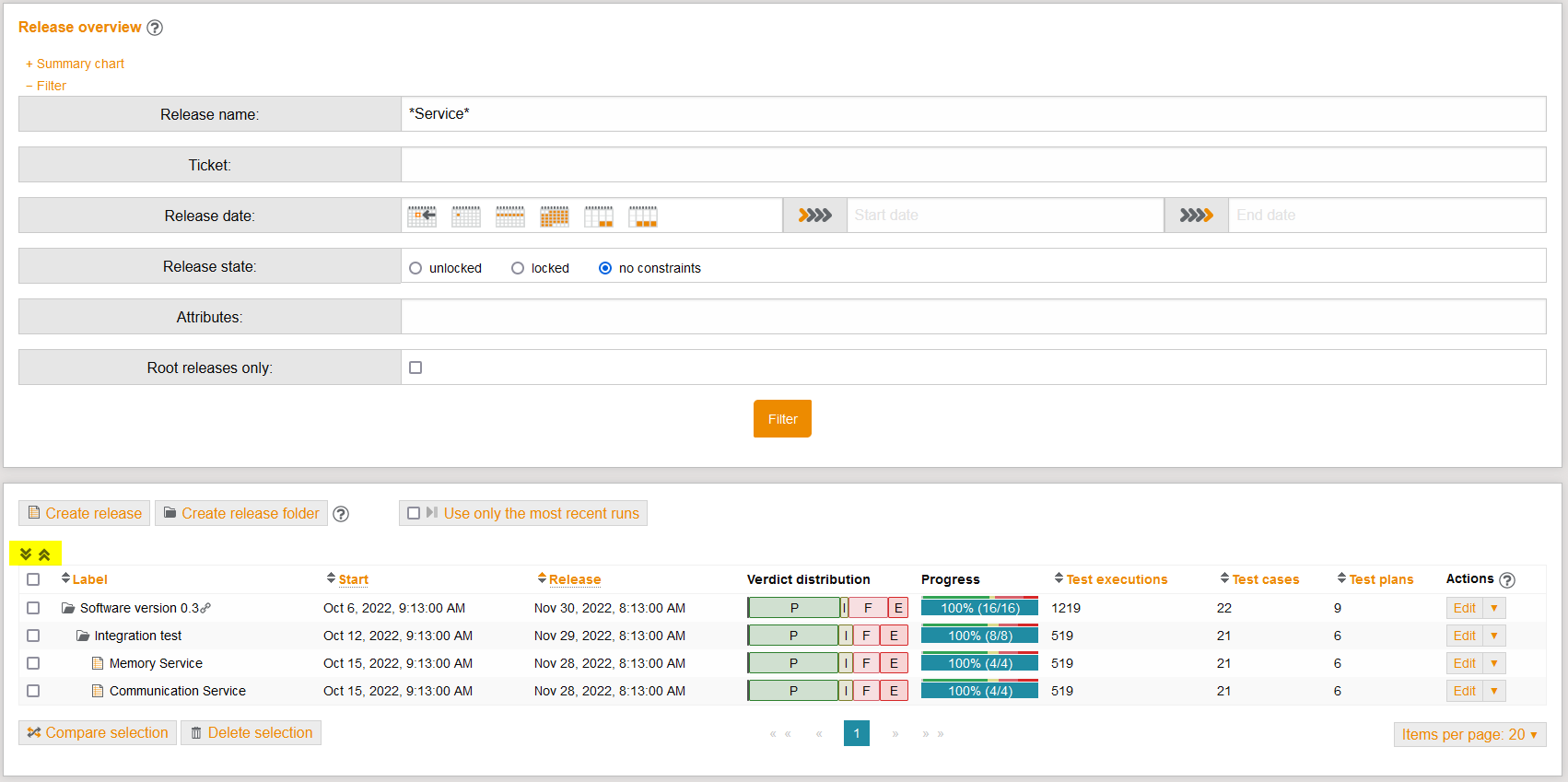Click the orange Filter button

(x=782, y=419)
